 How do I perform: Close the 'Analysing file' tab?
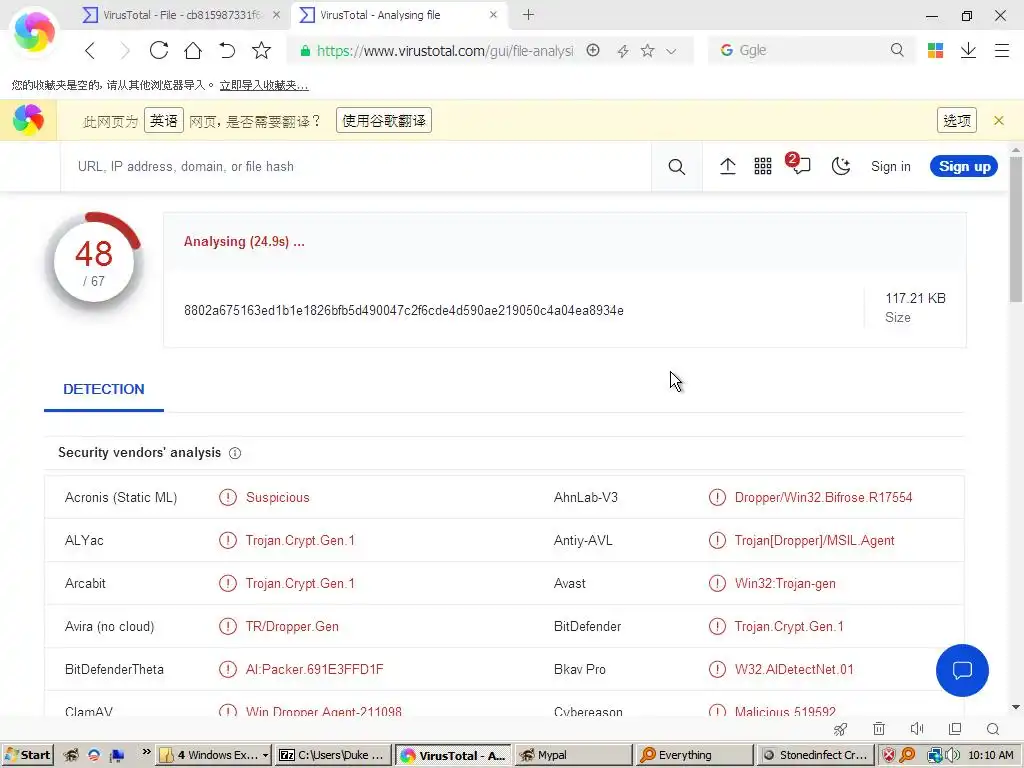(493, 14)
